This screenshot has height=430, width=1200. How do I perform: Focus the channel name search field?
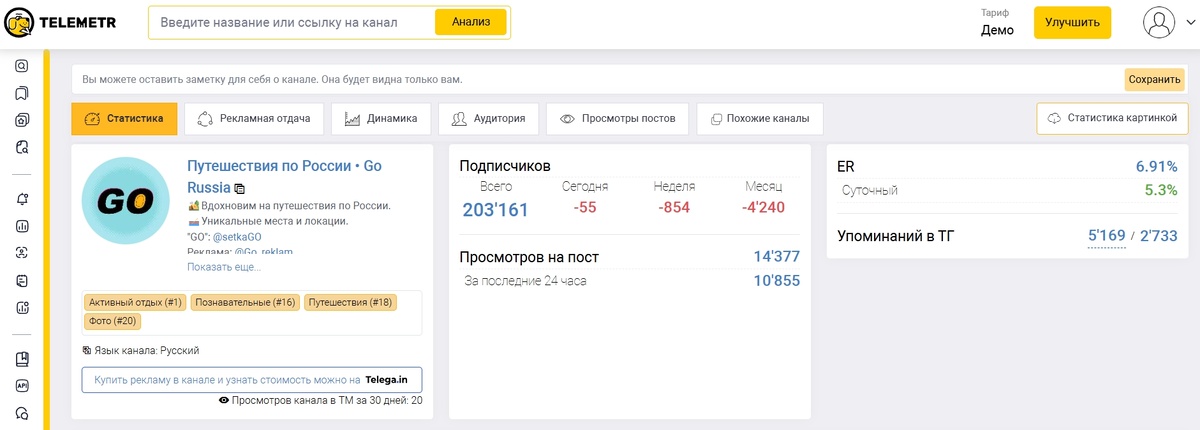click(293, 22)
